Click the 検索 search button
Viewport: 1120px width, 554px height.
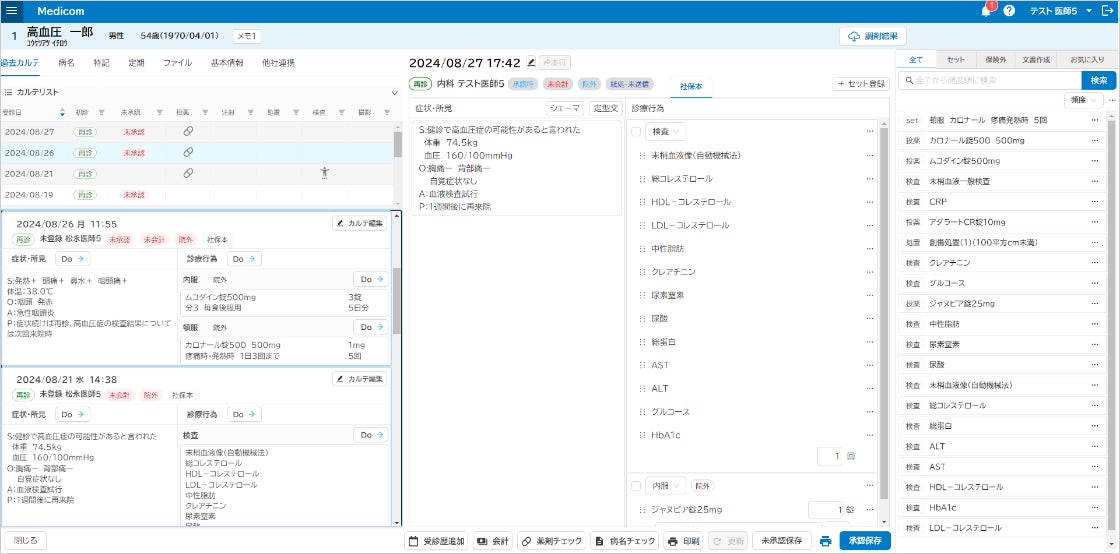(1099, 80)
